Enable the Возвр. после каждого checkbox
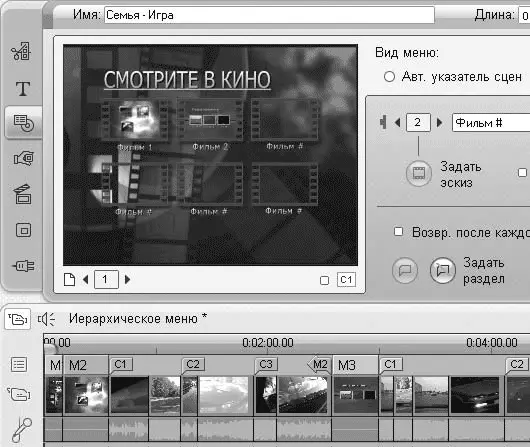This screenshot has height=447, width=530. tap(399, 232)
